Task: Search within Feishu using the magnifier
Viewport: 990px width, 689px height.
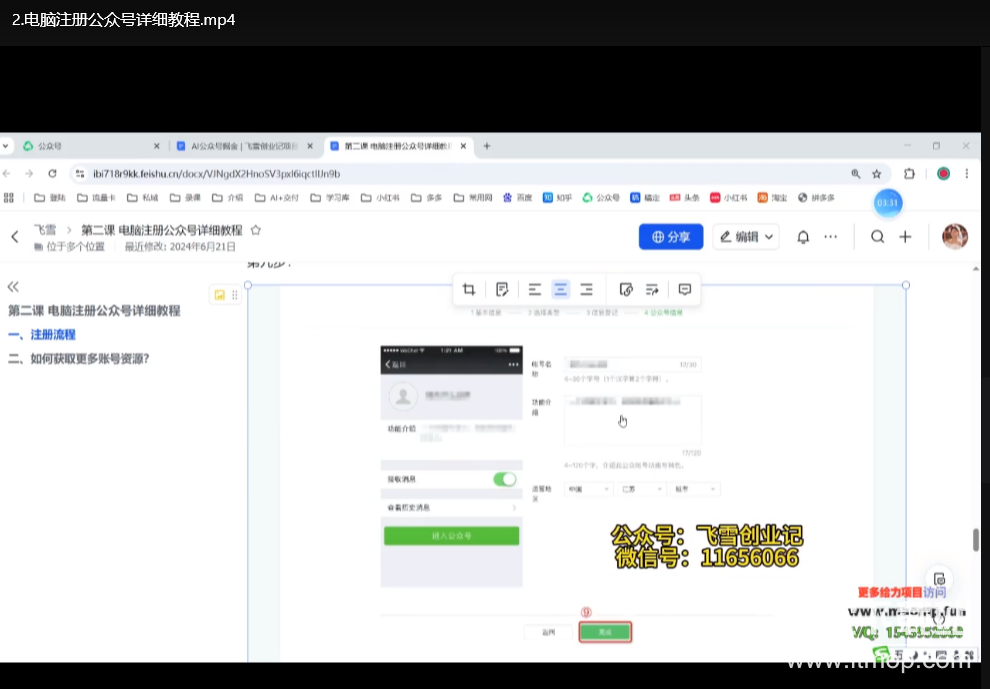Action: (x=878, y=237)
